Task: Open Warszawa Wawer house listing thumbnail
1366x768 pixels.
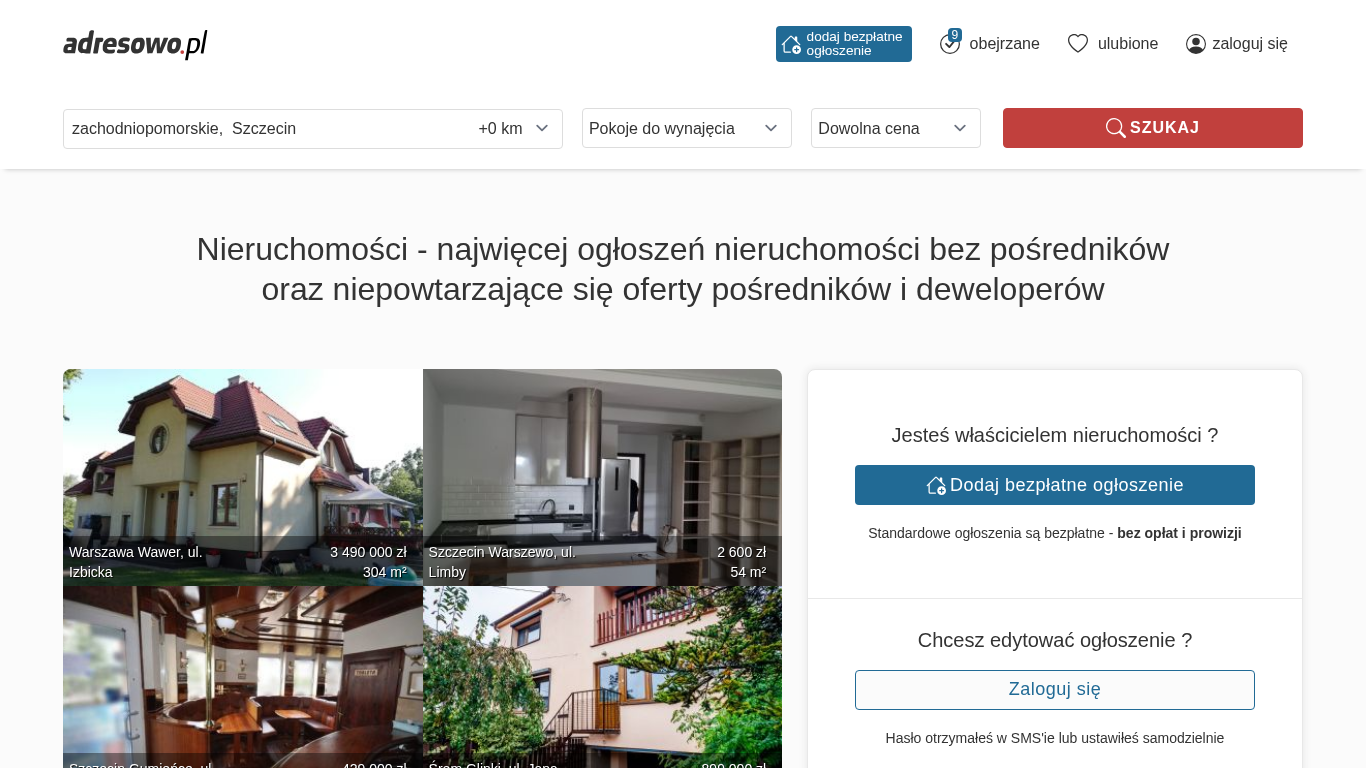Action: pyautogui.click(x=243, y=477)
